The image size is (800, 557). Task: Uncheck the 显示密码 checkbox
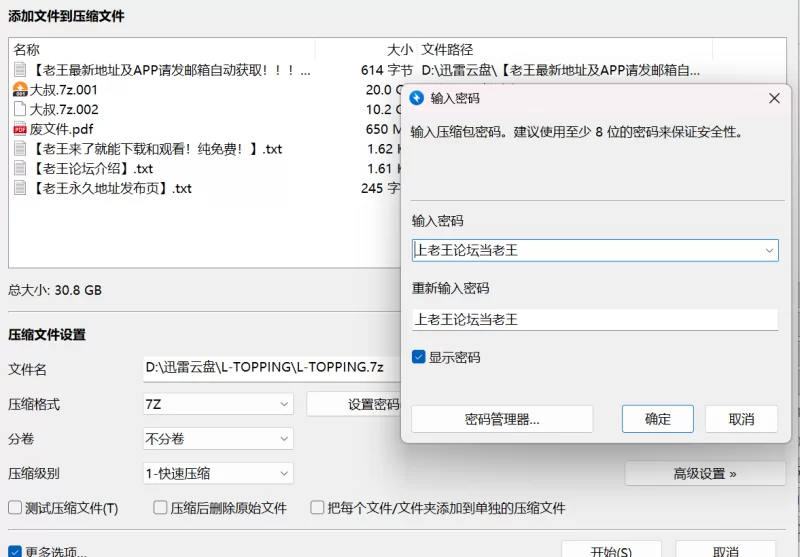(x=419, y=357)
